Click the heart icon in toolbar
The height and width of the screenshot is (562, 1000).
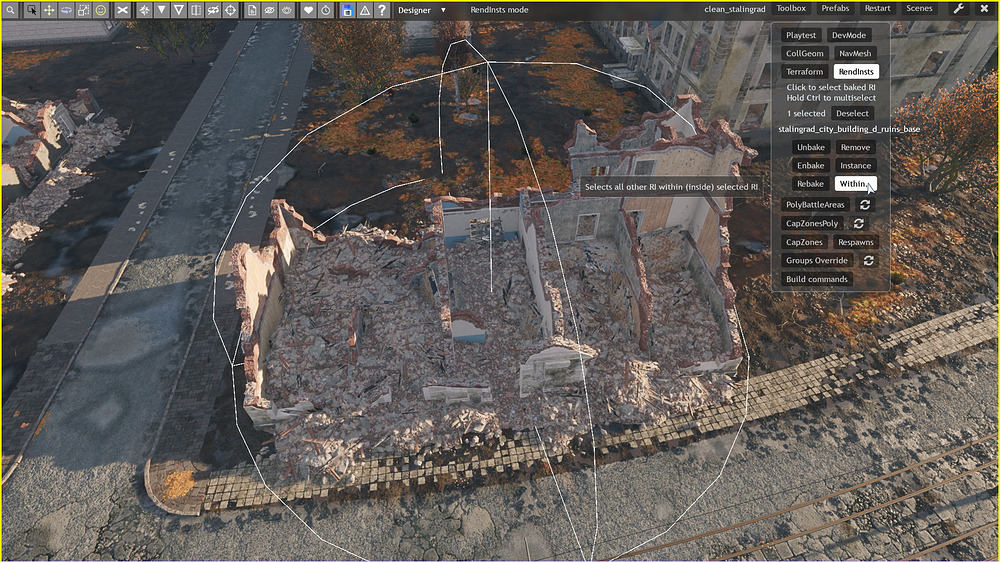(309, 10)
